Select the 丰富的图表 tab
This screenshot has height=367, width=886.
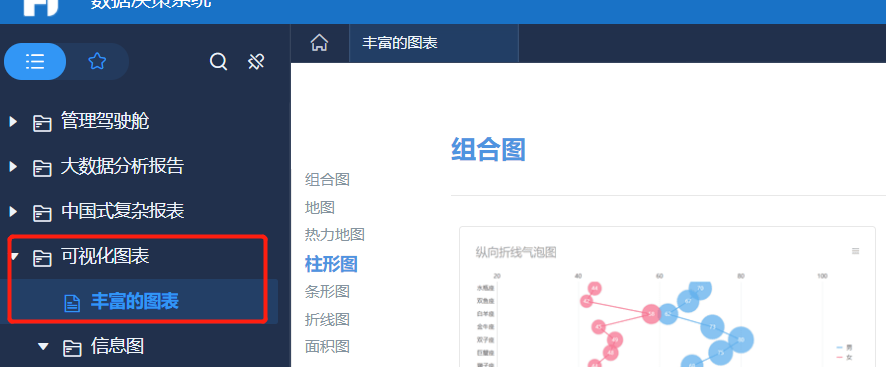(433, 43)
